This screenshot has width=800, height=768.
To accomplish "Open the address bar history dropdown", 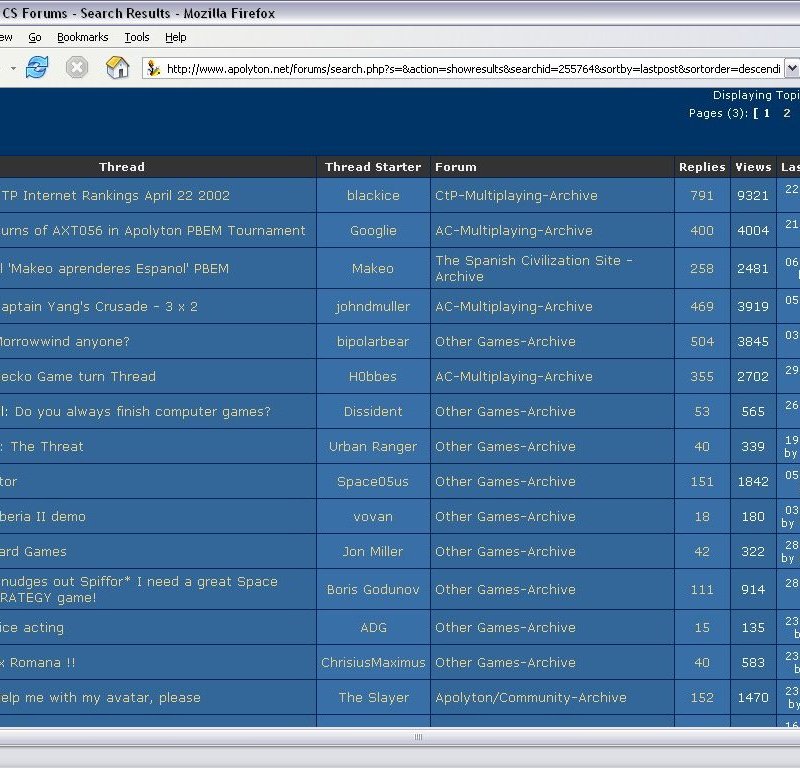I will pos(791,68).
